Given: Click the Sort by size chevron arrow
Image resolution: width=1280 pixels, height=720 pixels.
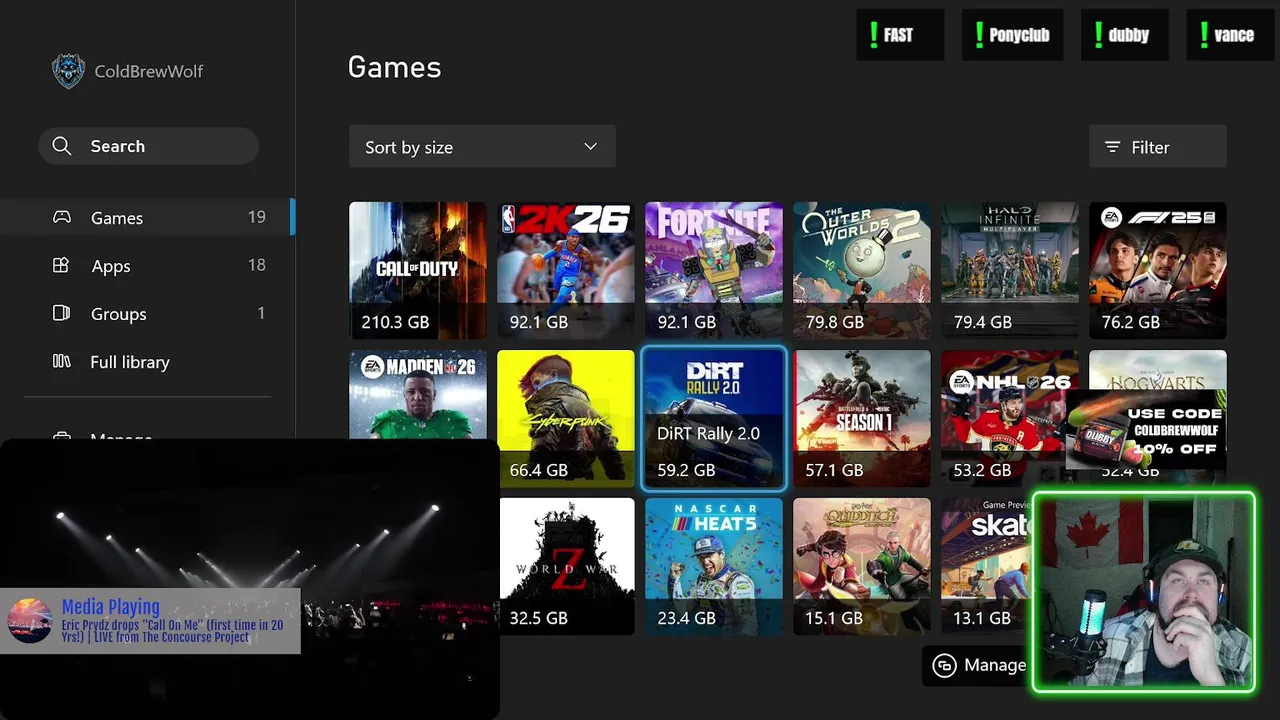Looking at the screenshot, I should pos(590,147).
